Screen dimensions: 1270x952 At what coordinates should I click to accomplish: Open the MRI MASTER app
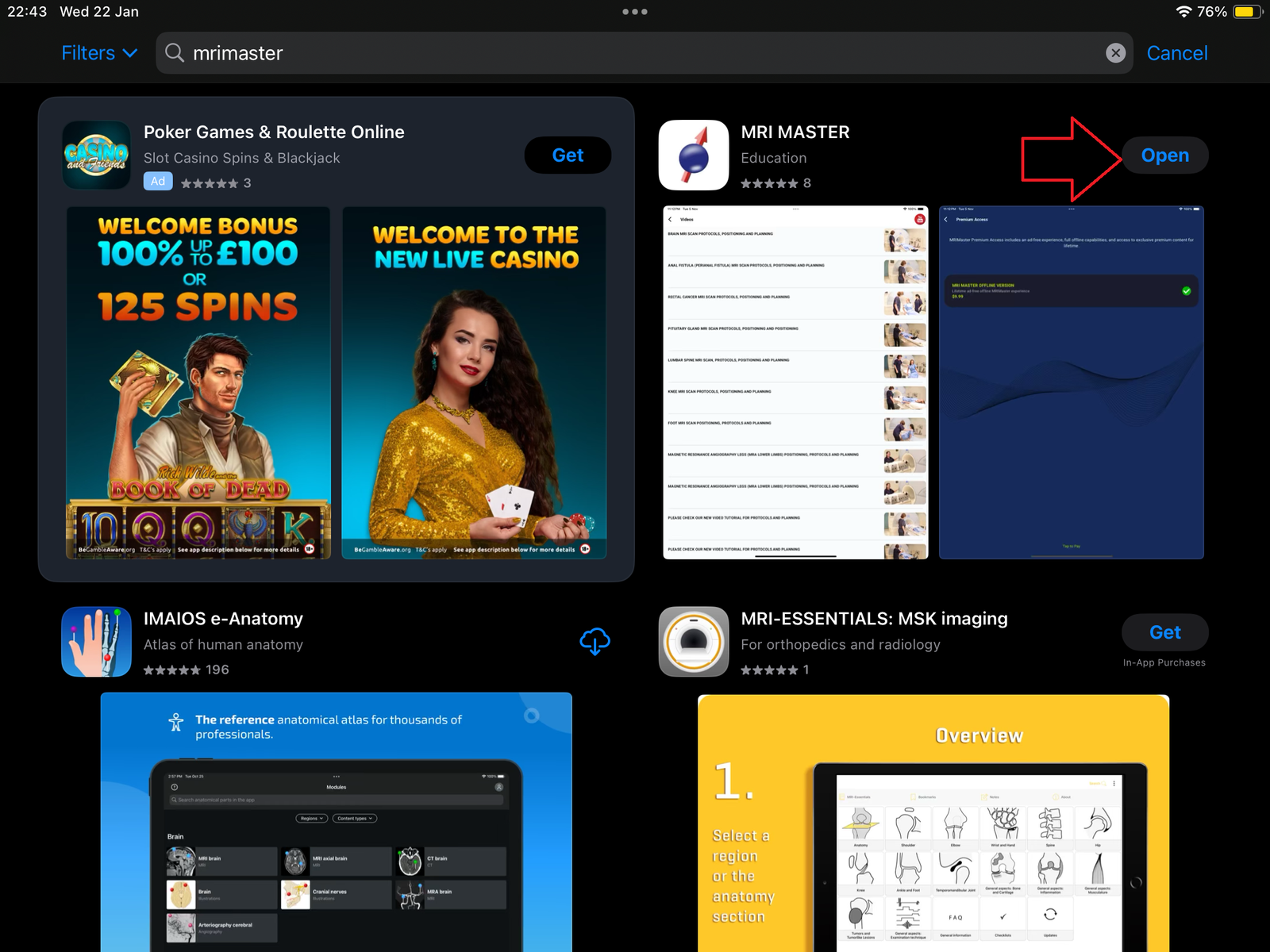click(1164, 155)
